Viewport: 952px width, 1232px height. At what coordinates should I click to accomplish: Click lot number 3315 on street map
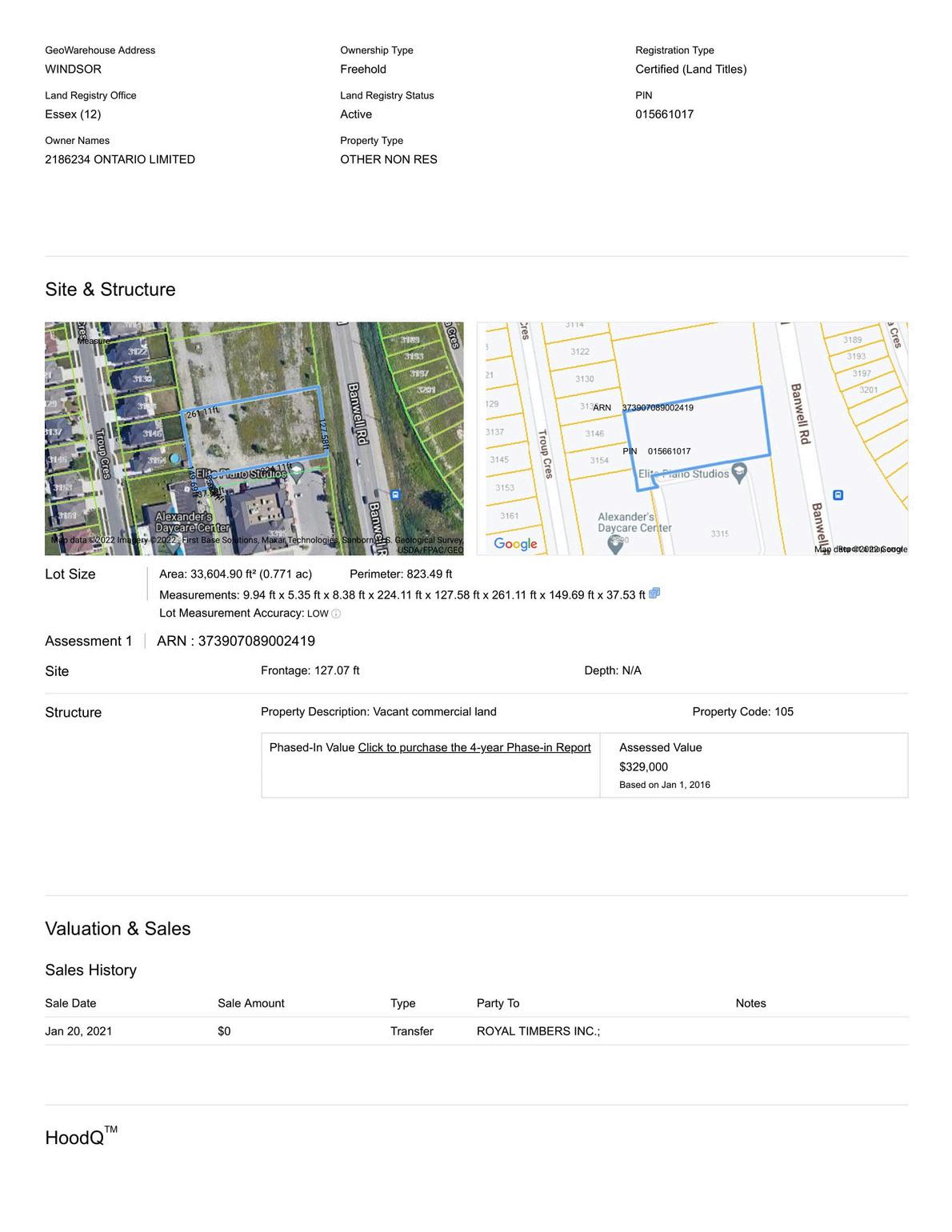pos(720,534)
